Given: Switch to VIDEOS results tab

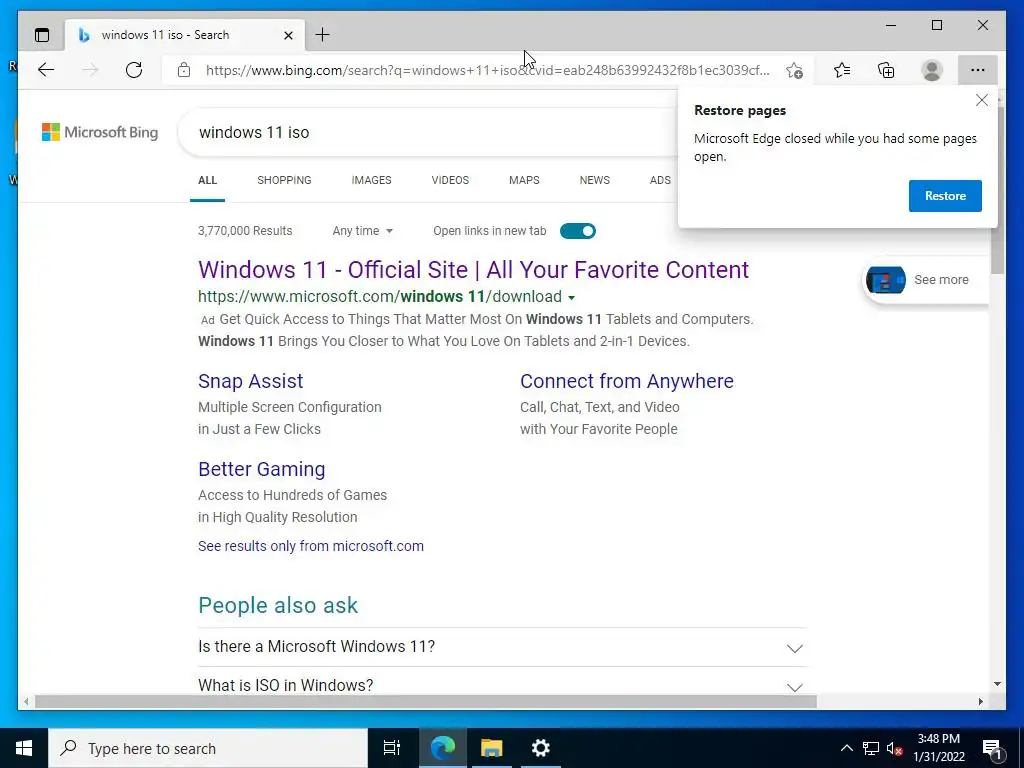Looking at the screenshot, I should [450, 180].
